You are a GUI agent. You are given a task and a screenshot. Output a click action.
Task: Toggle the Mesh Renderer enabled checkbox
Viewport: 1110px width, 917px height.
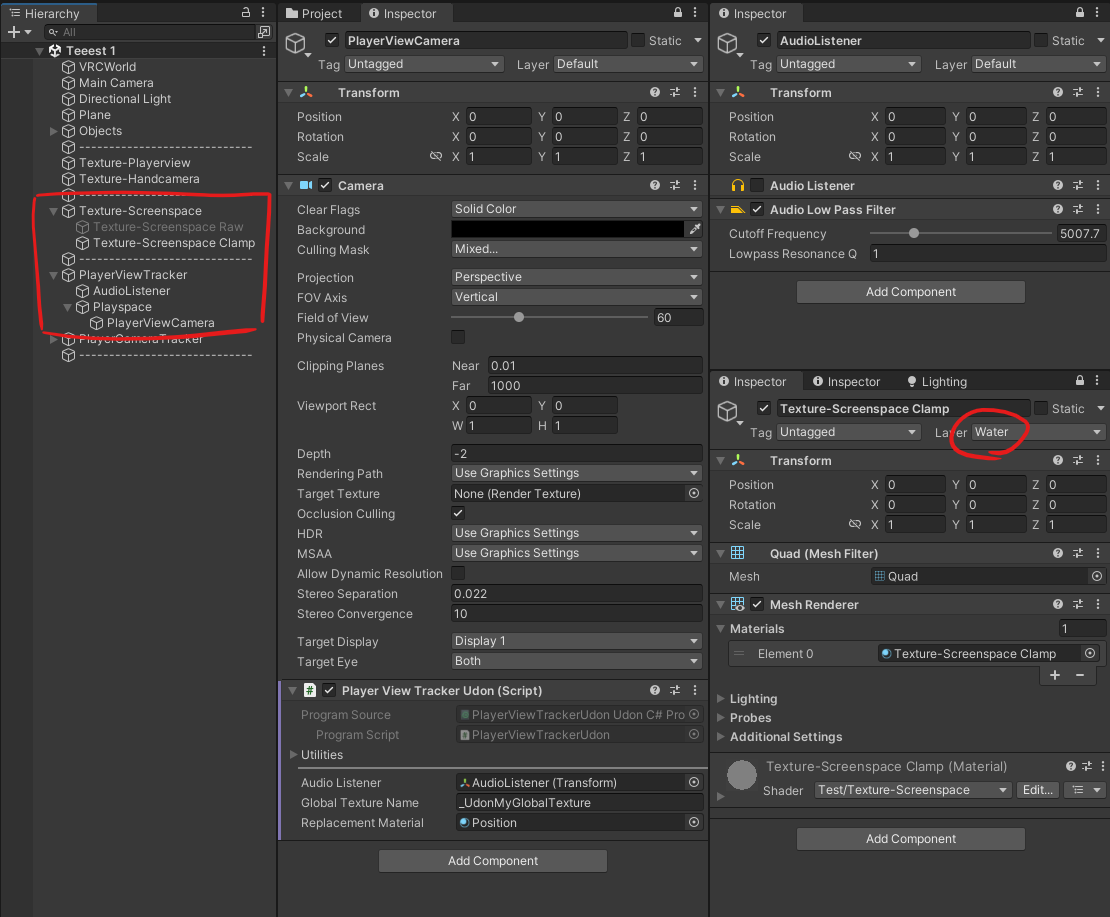click(x=757, y=604)
